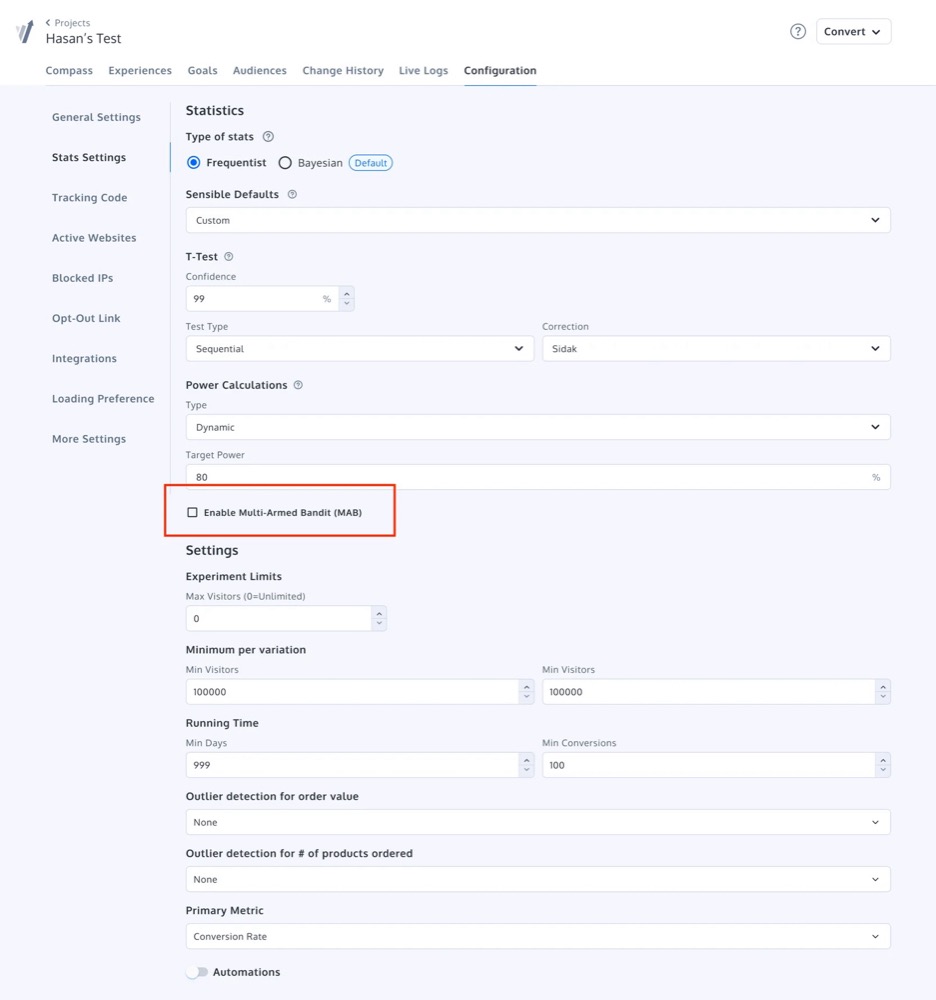The height and width of the screenshot is (1000, 936).
Task: Select the Bayesian radio button
Action: [285, 163]
